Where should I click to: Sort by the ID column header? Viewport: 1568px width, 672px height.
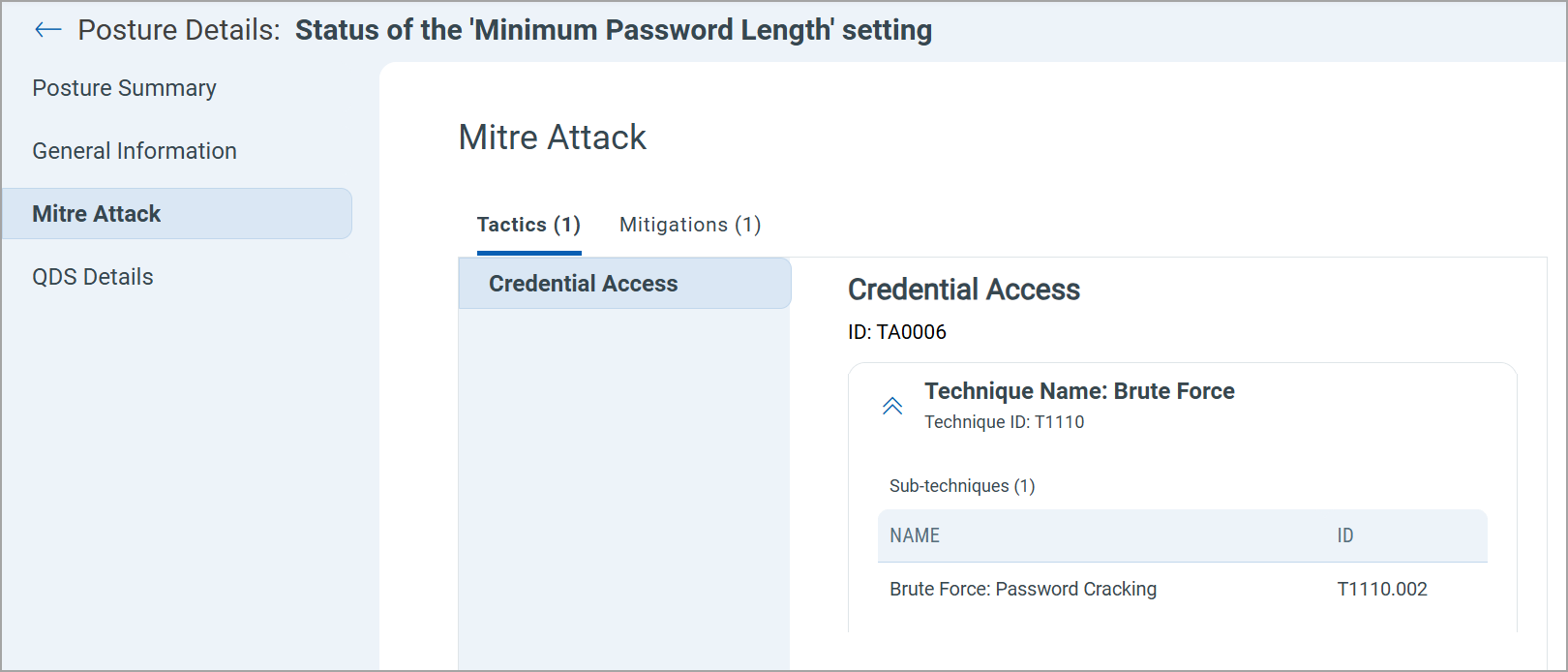1345,535
